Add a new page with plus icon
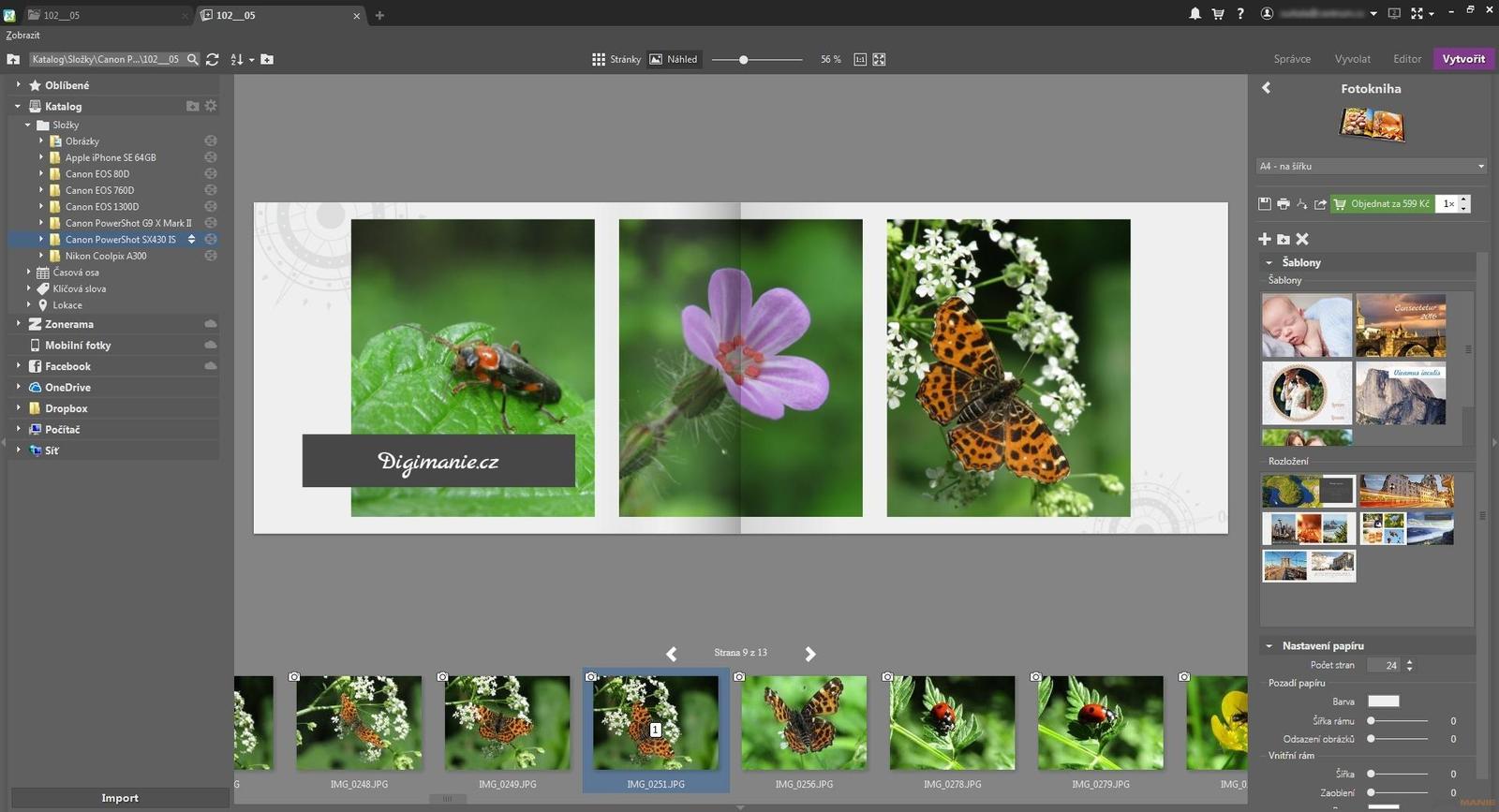Viewport: 1499px width, 812px height. click(x=1265, y=240)
